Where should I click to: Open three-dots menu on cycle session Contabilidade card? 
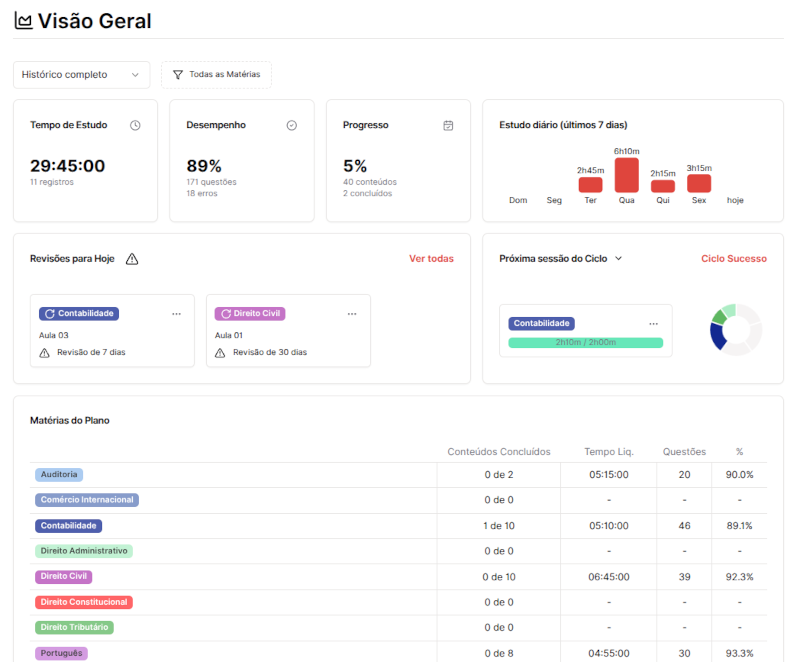point(654,324)
